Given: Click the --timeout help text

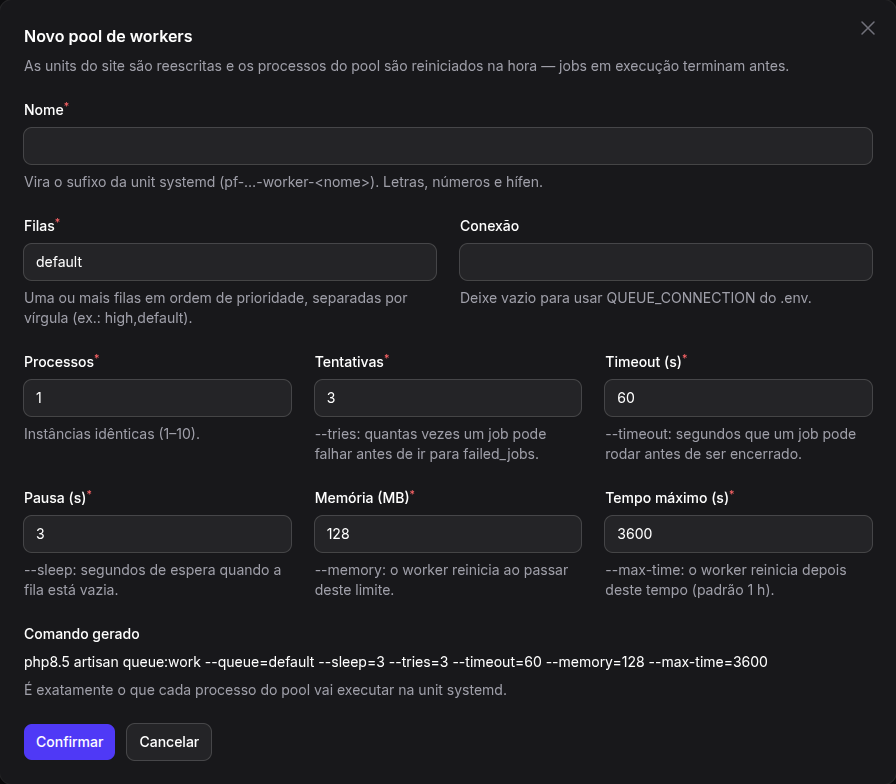Looking at the screenshot, I should (731, 444).
